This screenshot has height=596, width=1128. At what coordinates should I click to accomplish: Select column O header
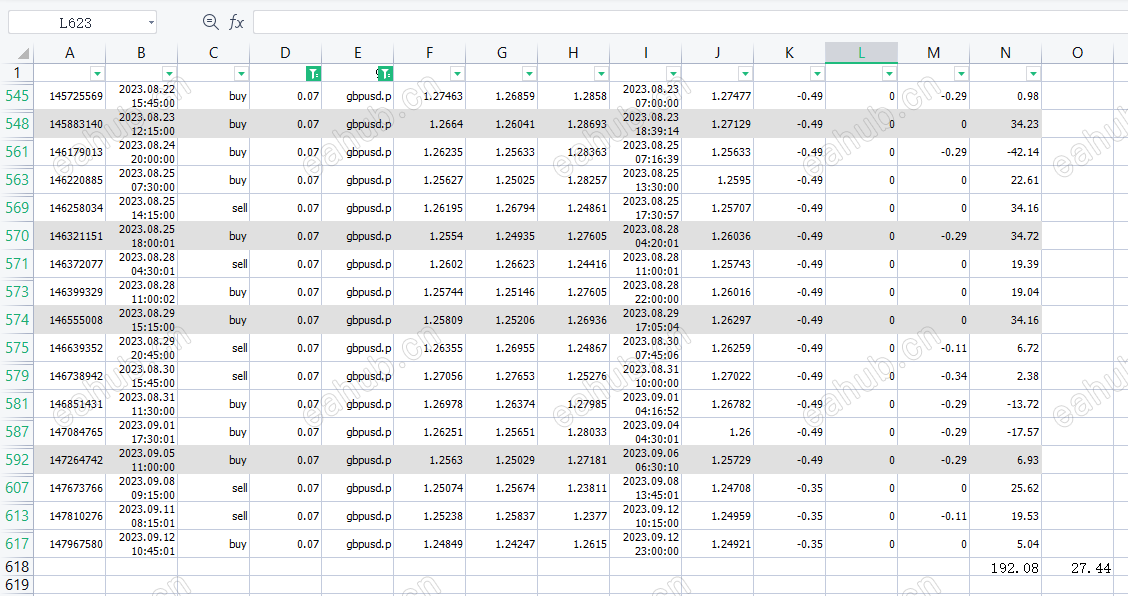(1077, 53)
